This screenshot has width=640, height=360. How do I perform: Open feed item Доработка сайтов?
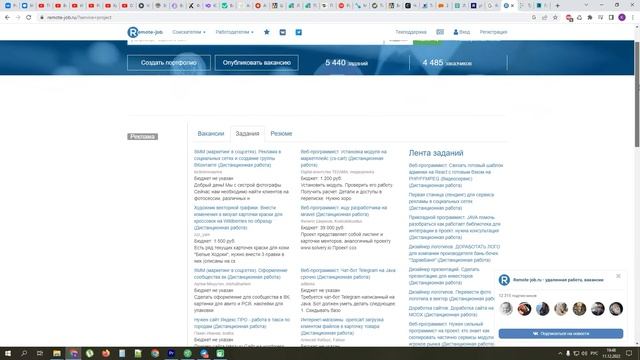click(451, 311)
